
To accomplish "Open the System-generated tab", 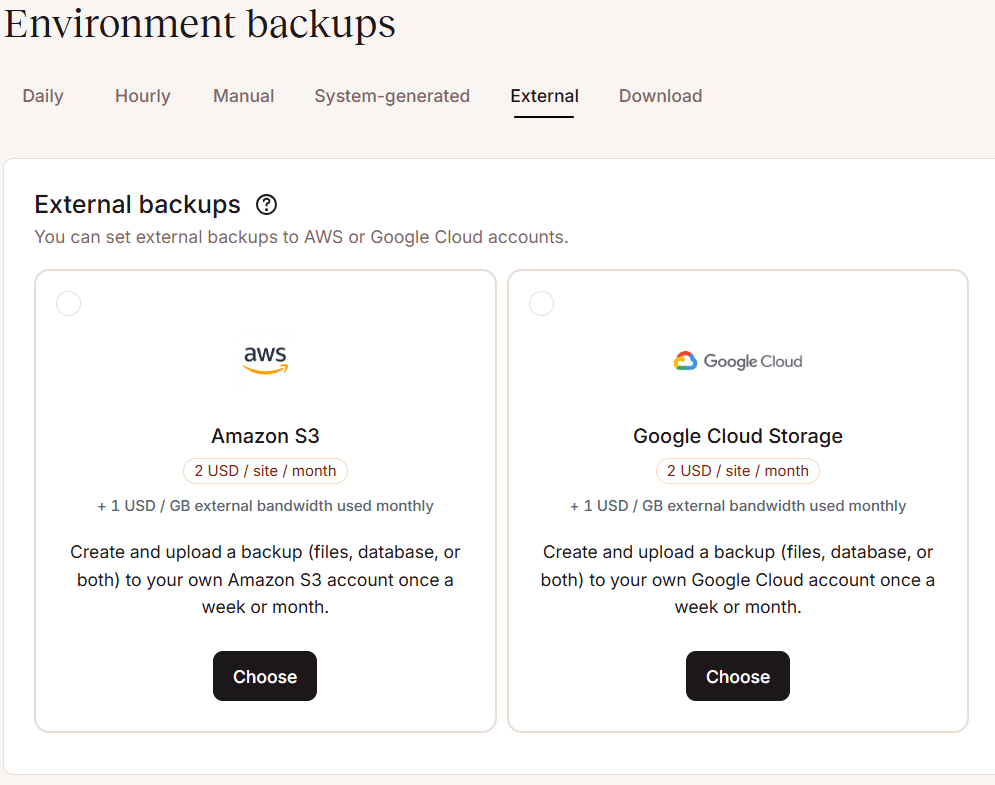I will [x=392, y=96].
